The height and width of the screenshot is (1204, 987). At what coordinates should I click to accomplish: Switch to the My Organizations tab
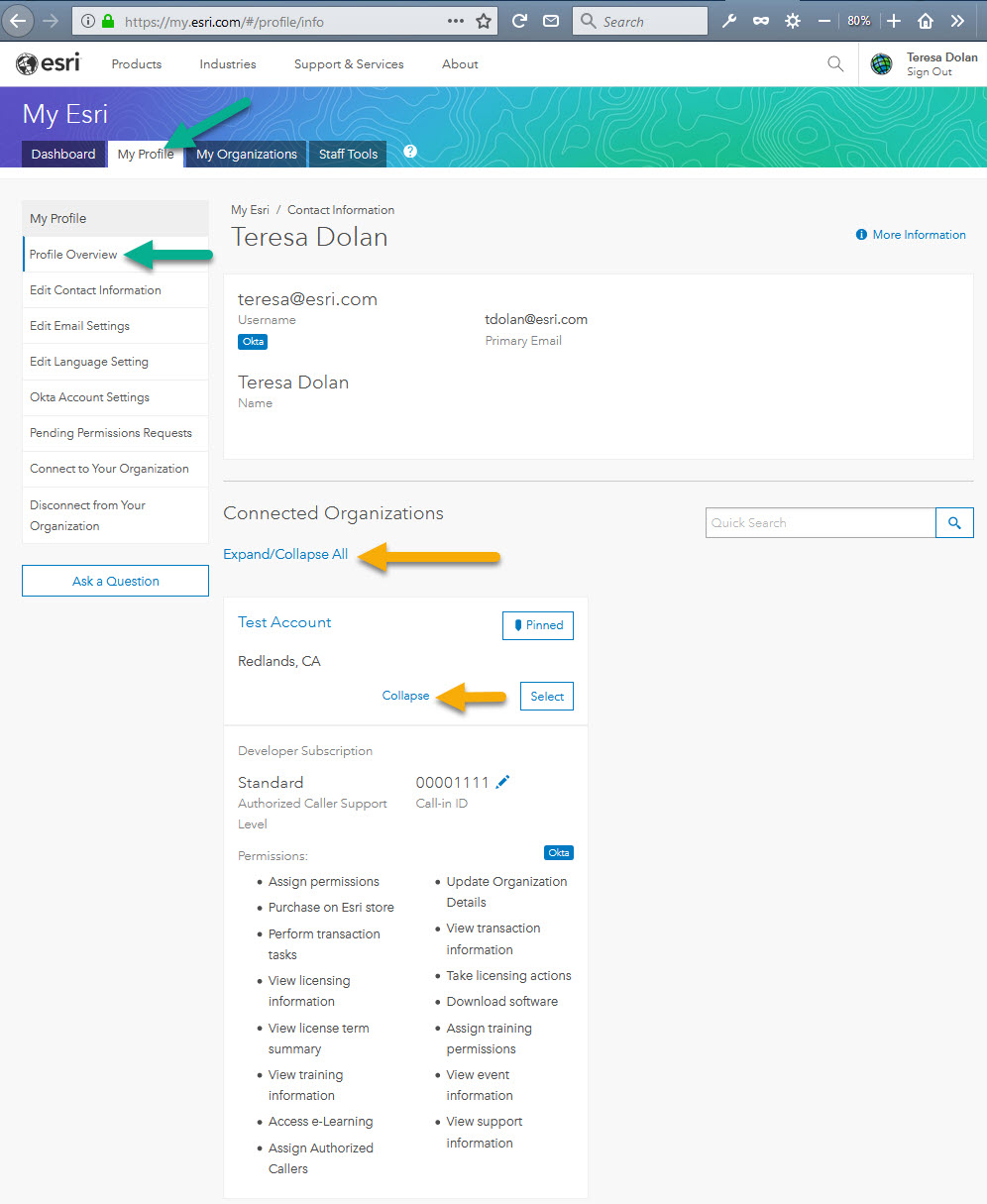(x=247, y=154)
